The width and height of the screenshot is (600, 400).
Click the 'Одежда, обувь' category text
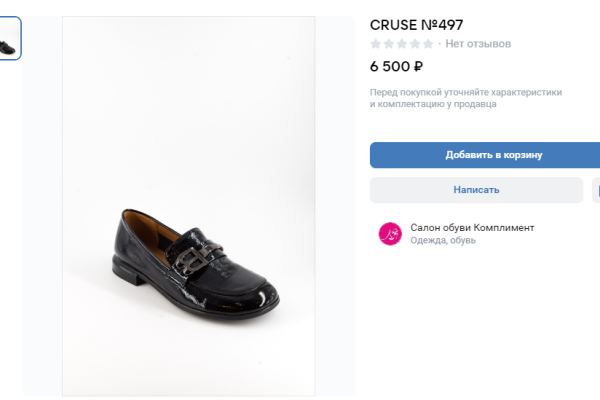click(x=443, y=241)
